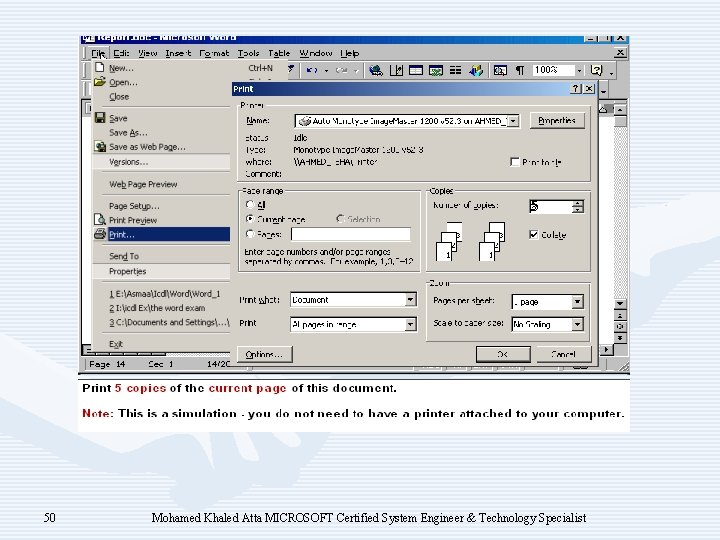Image resolution: width=720 pixels, height=540 pixels.
Task: Click the Print dialog help question mark
Action: pos(575,89)
